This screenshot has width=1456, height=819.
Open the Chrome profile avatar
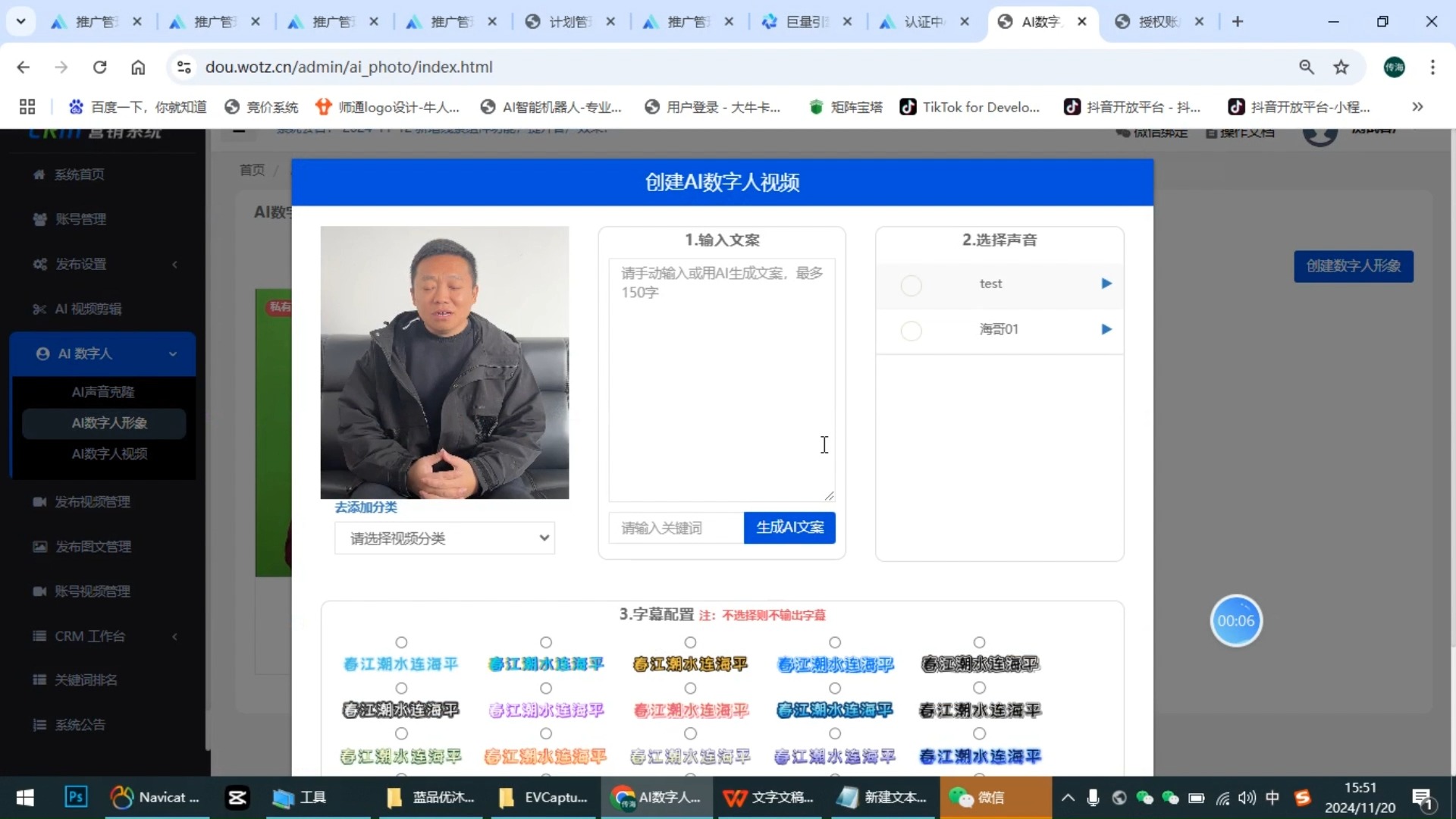click(1394, 67)
